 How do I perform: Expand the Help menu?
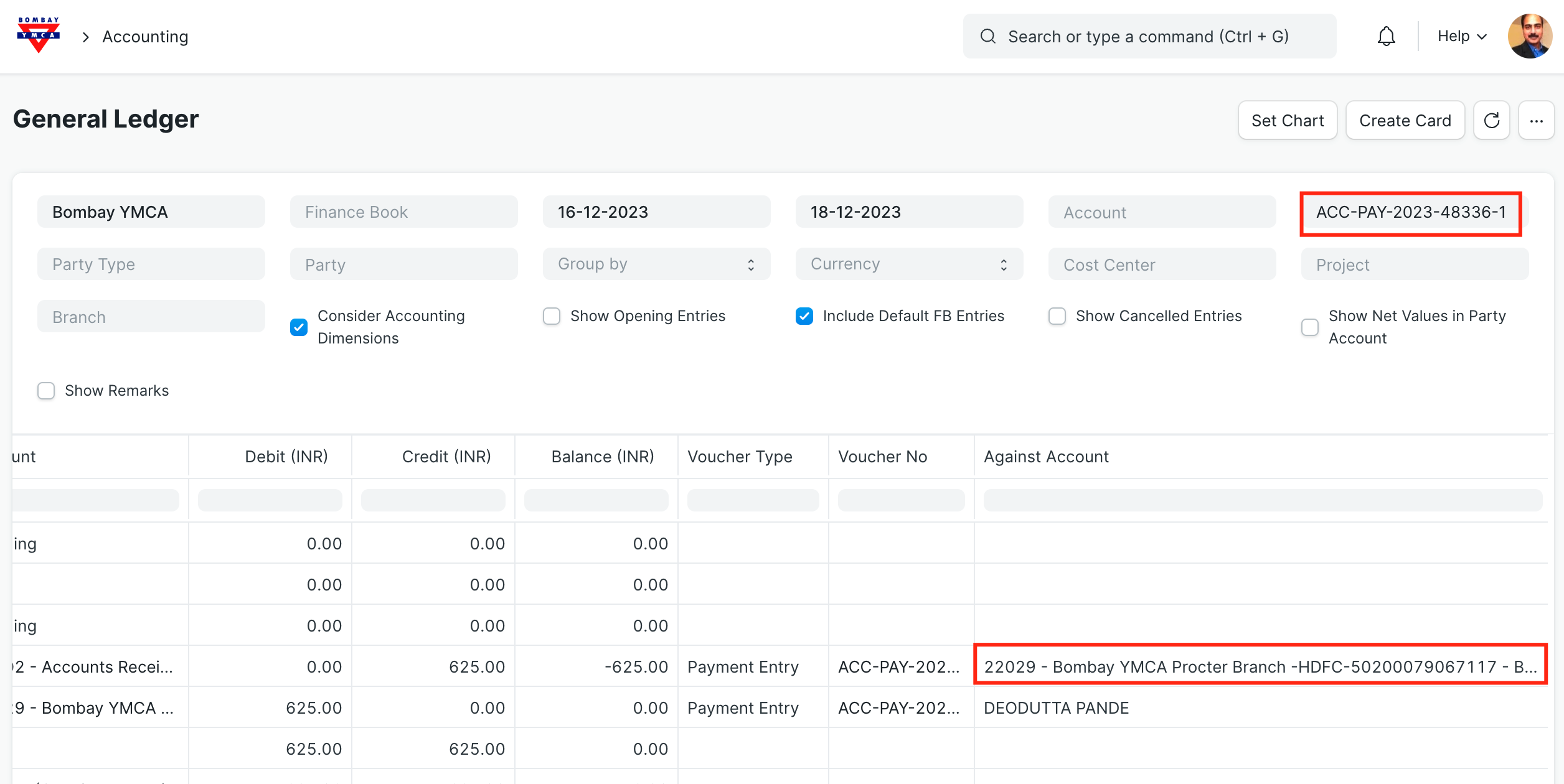[x=1461, y=37]
